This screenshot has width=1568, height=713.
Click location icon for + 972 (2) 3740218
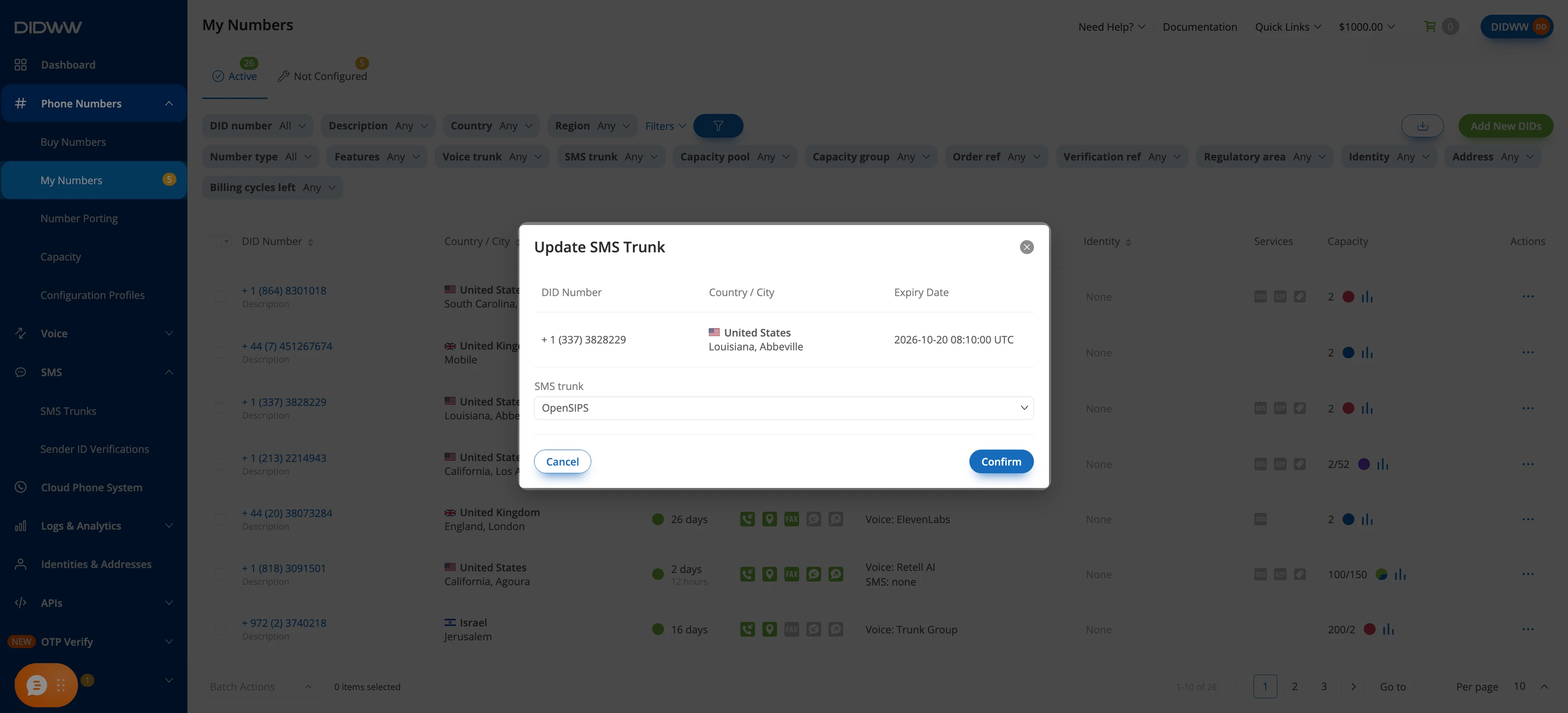[769, 629]
